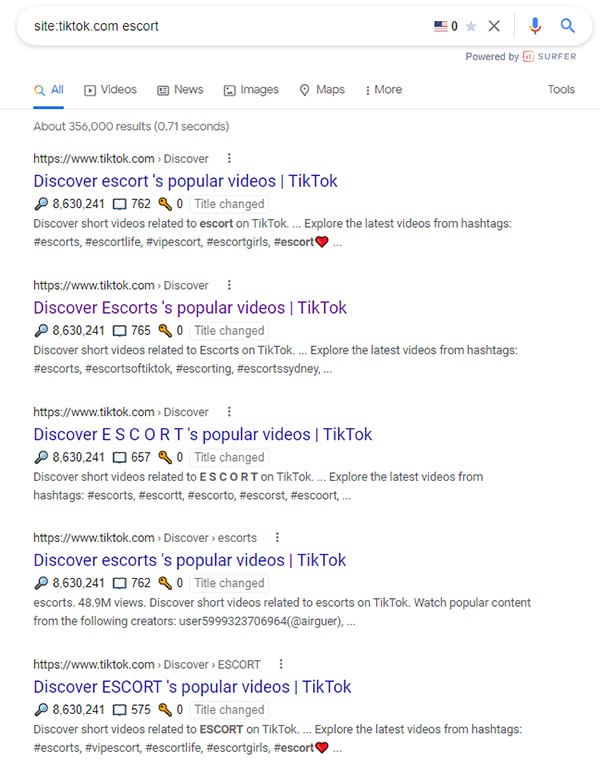
Task: Click the Tools button
Action: pyautogui.click(x=561, y=90)
